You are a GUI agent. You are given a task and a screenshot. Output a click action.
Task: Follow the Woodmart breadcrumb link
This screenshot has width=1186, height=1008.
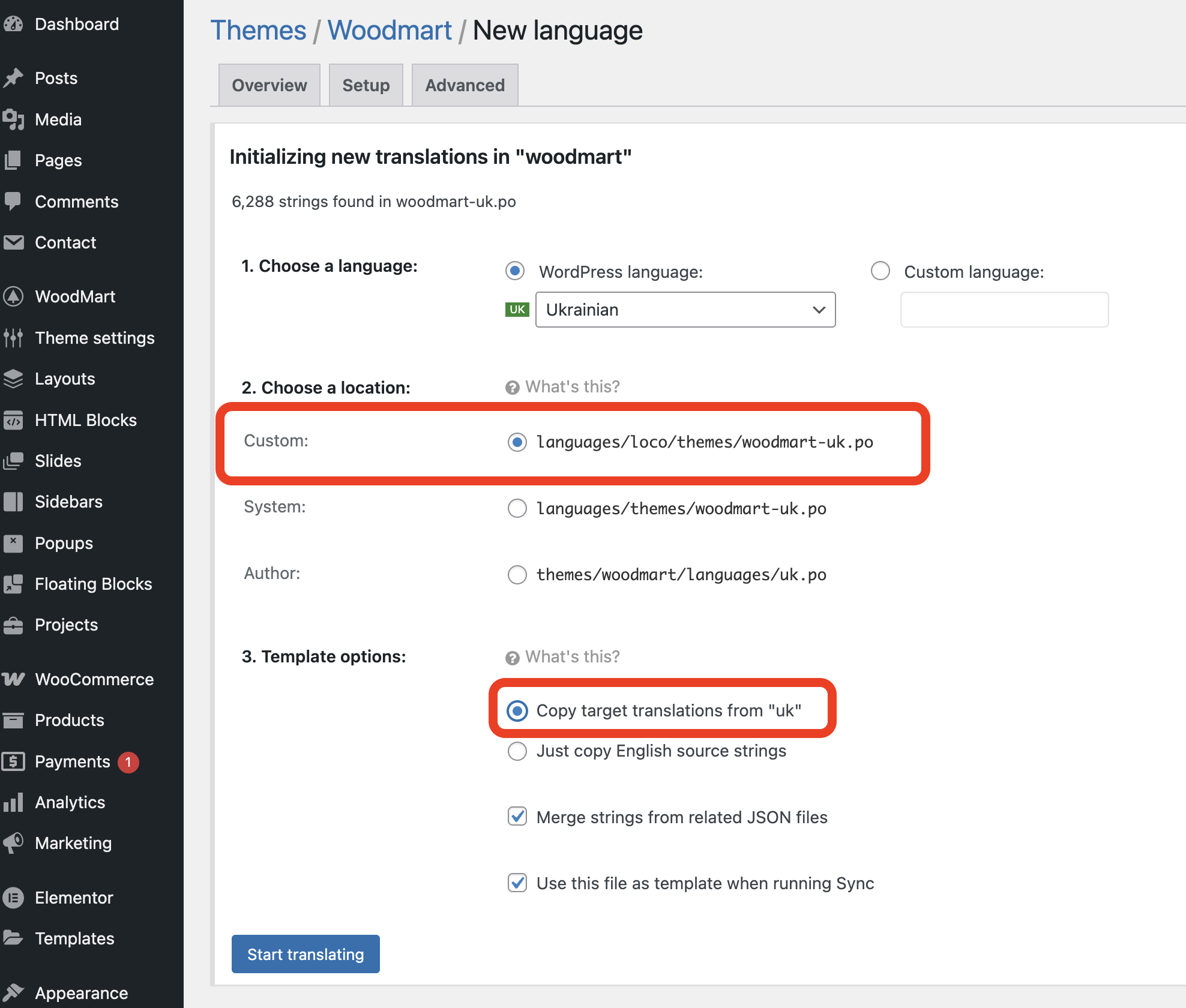click(x=390, y=31)
